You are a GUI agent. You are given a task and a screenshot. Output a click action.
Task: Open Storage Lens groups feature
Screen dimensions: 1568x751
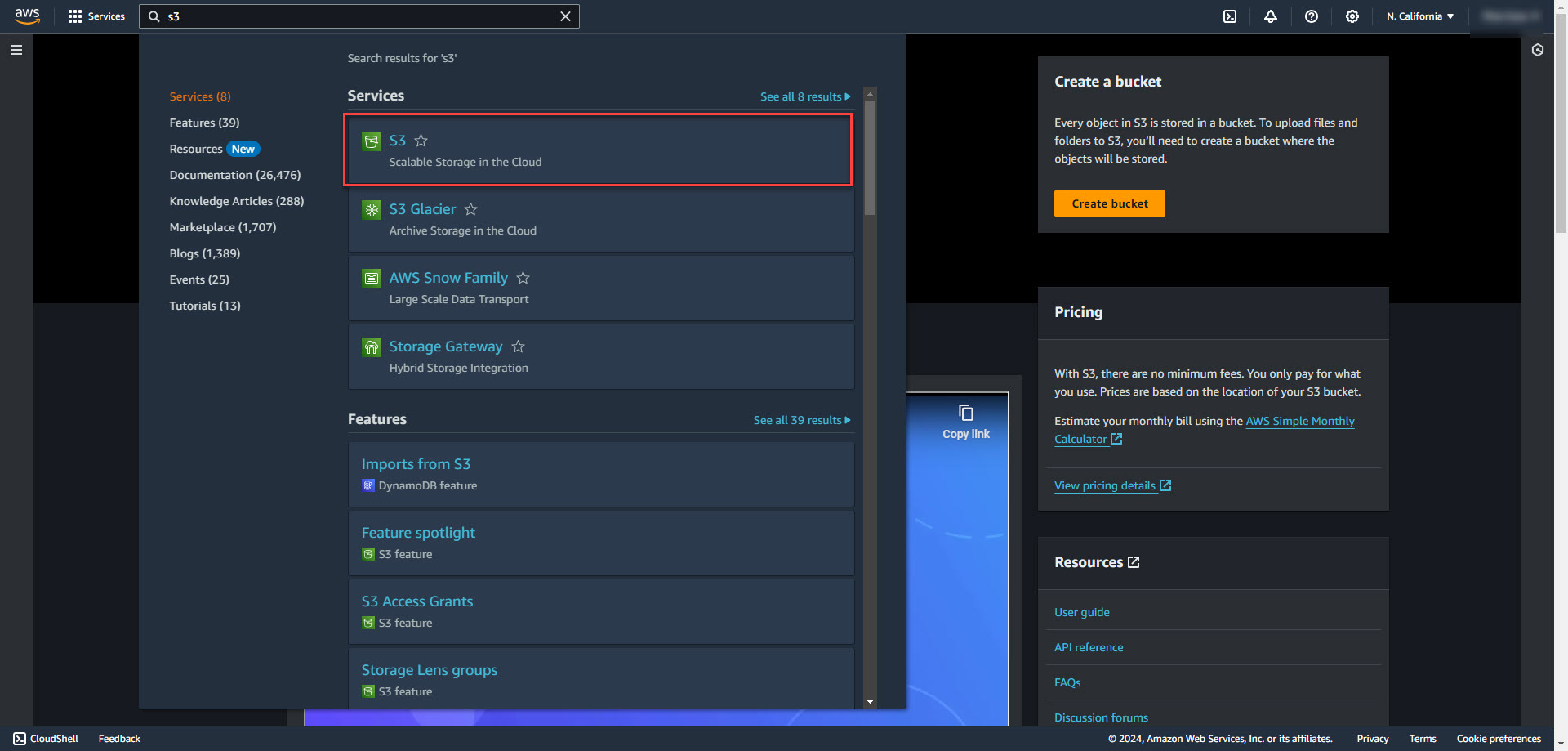(430, 670)
